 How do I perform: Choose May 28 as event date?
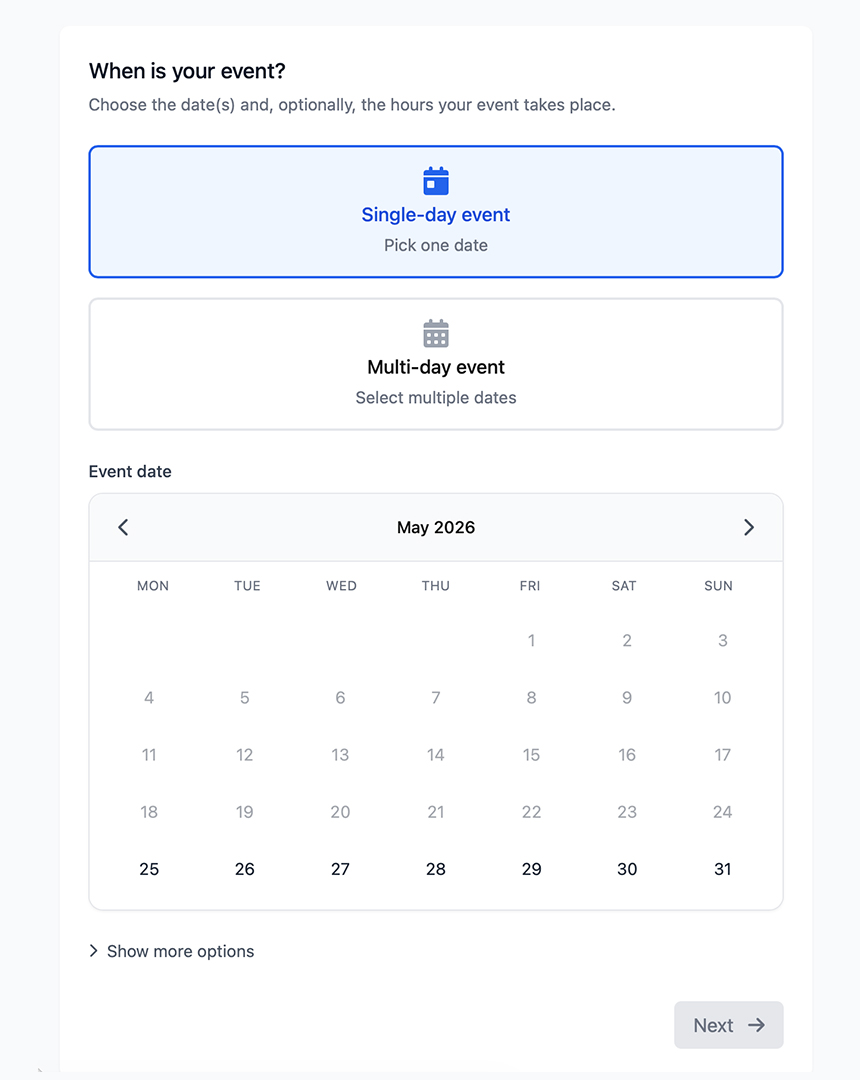tap(436, 869)
